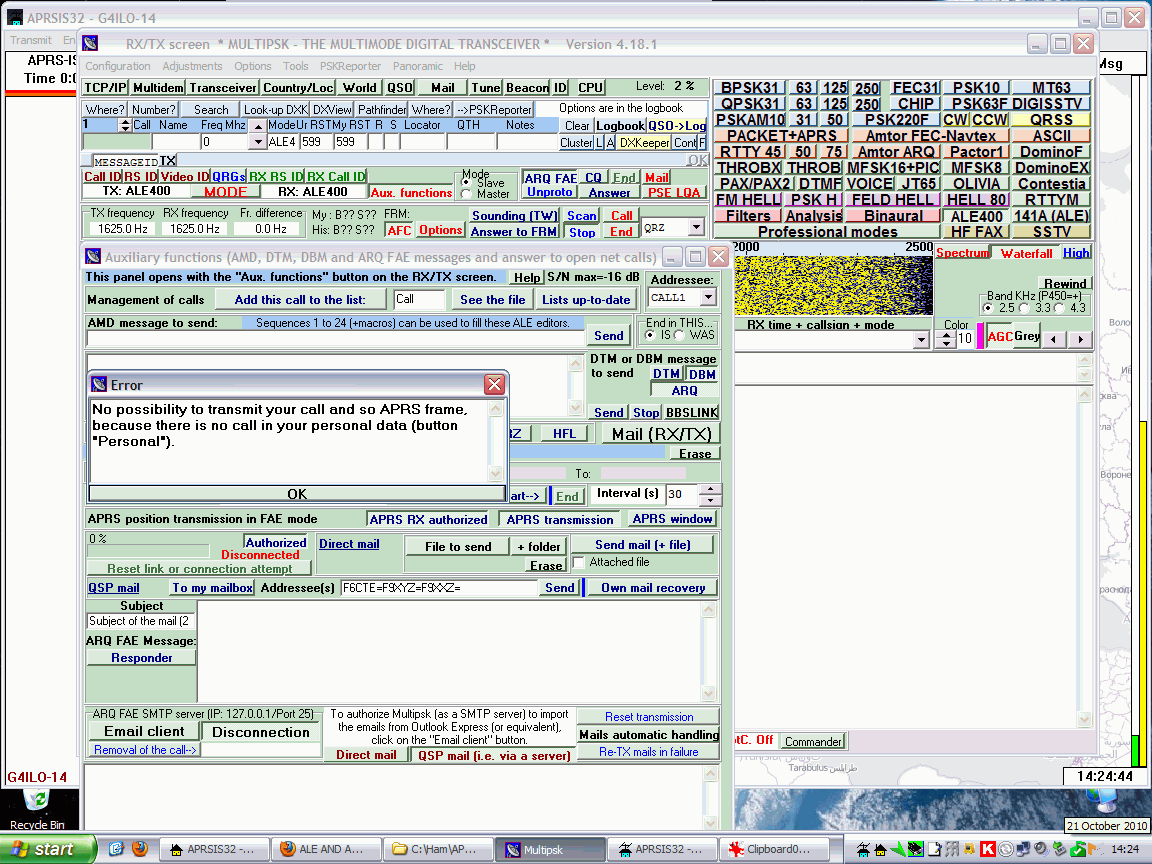The width and height of the screenshot is (1152, 864).
Task: Switch to Spectrum view
Action: 962,253
